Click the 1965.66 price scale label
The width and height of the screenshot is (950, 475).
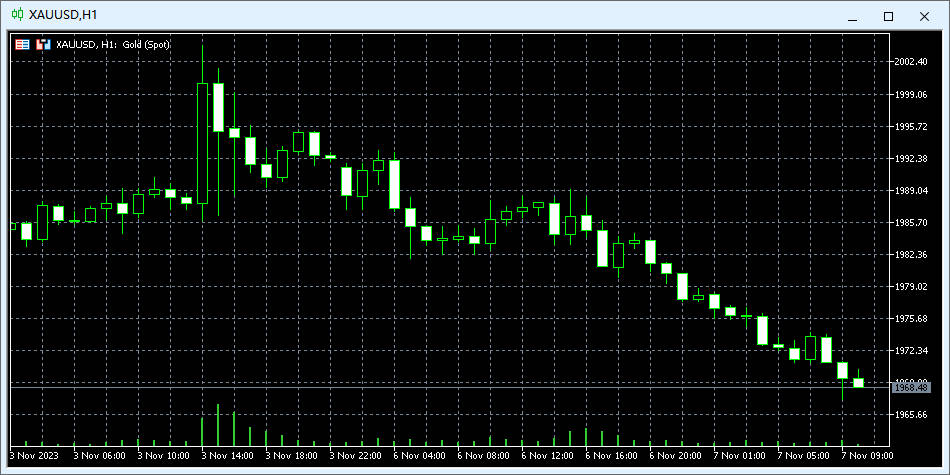(x=912, y=414)
